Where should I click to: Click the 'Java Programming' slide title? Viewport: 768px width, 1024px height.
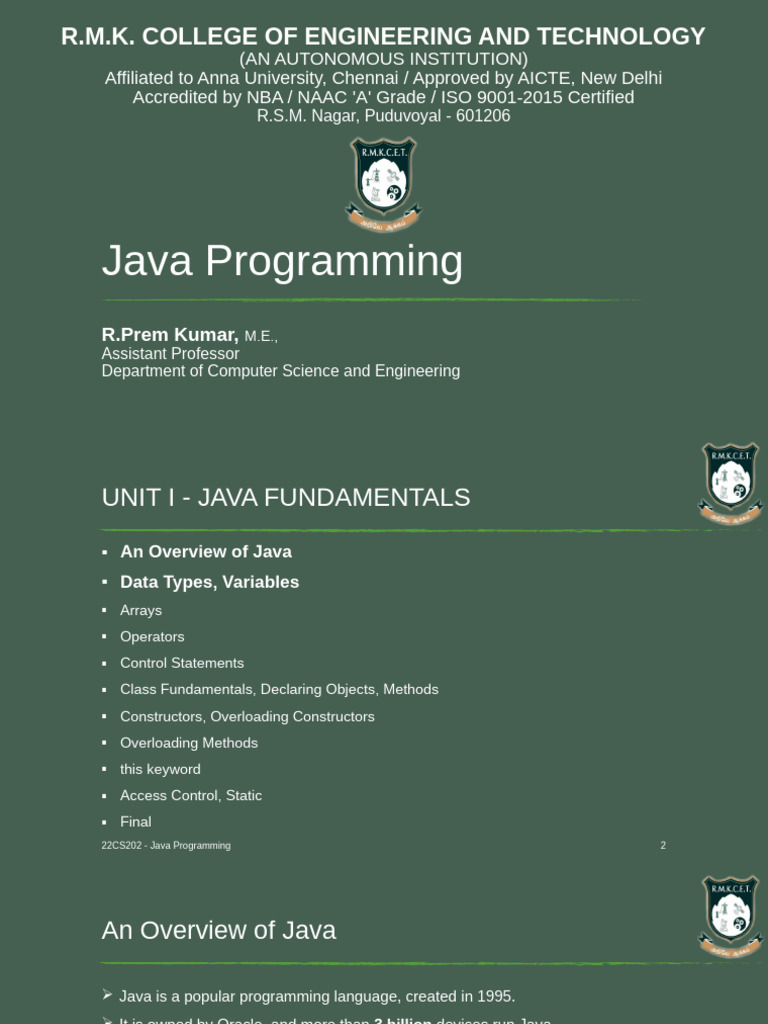pyautogui.click(x=282, y=261)
